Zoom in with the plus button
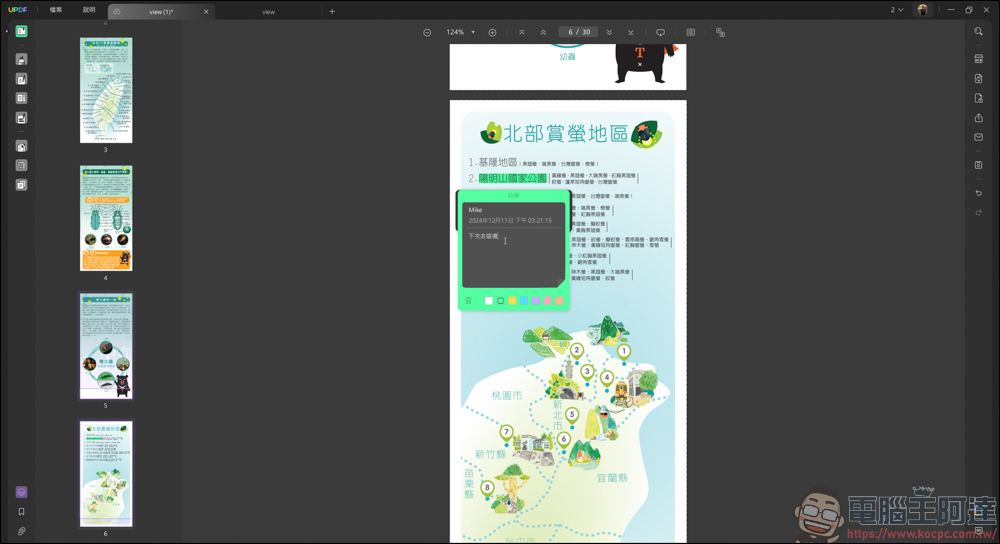The width and height of the screenshot is (1000, 544). (x=492, y=33)
